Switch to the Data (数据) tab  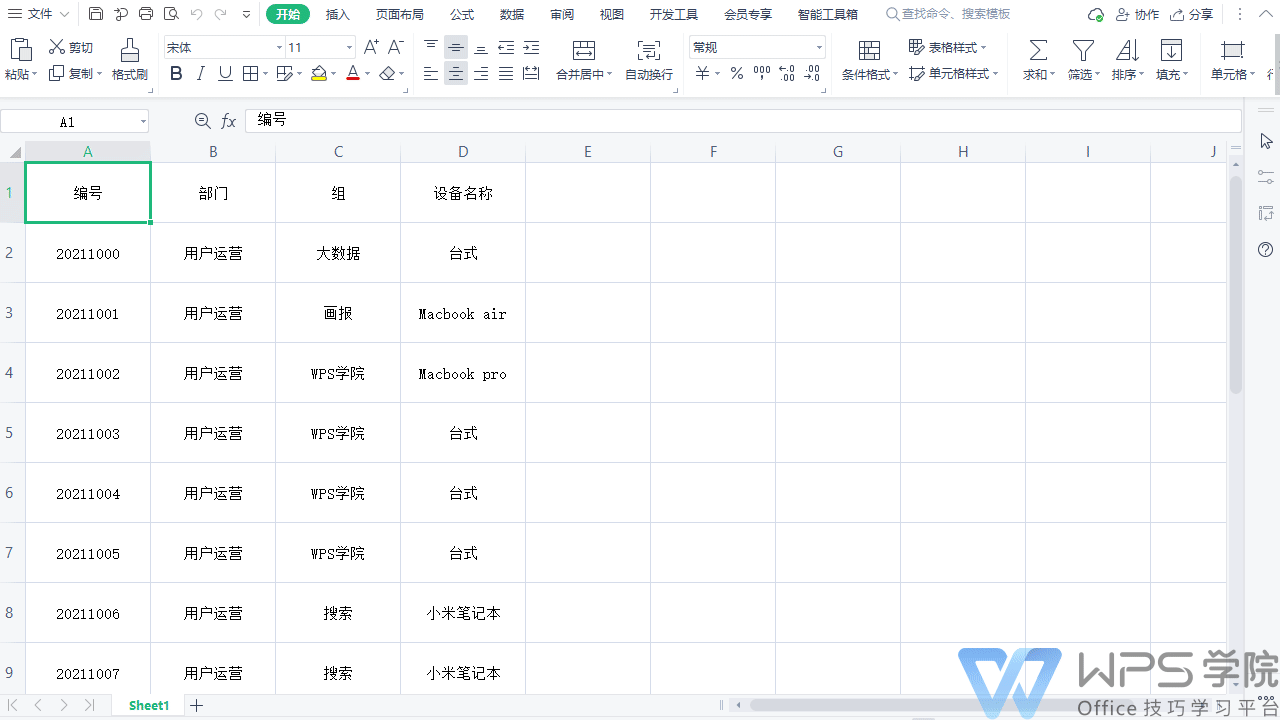pos(512,14)
